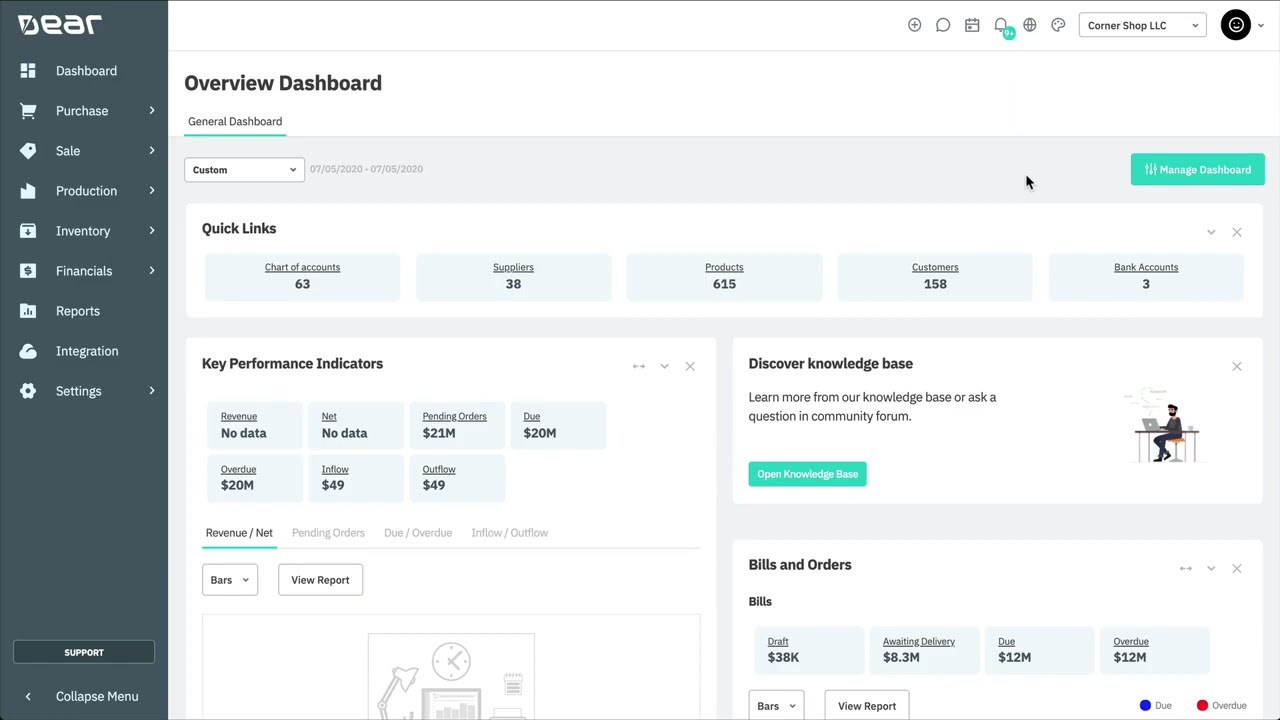Click the globe language icon

coord(1030,25)
